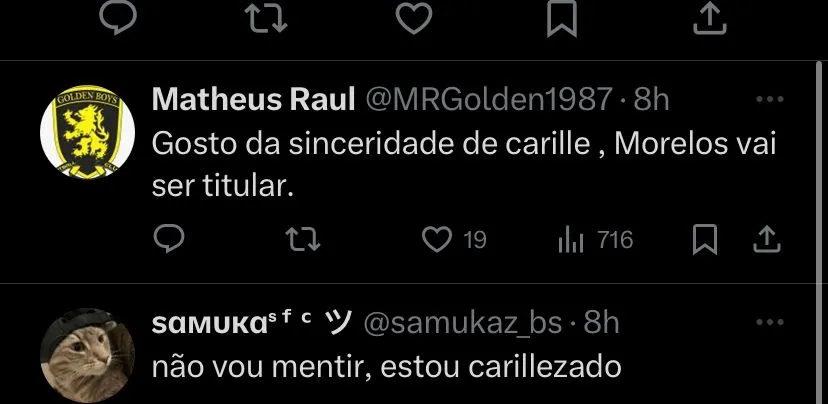
Task: Open more options for Matheus Raul's tweet
Action: click(x=769, y=99)
